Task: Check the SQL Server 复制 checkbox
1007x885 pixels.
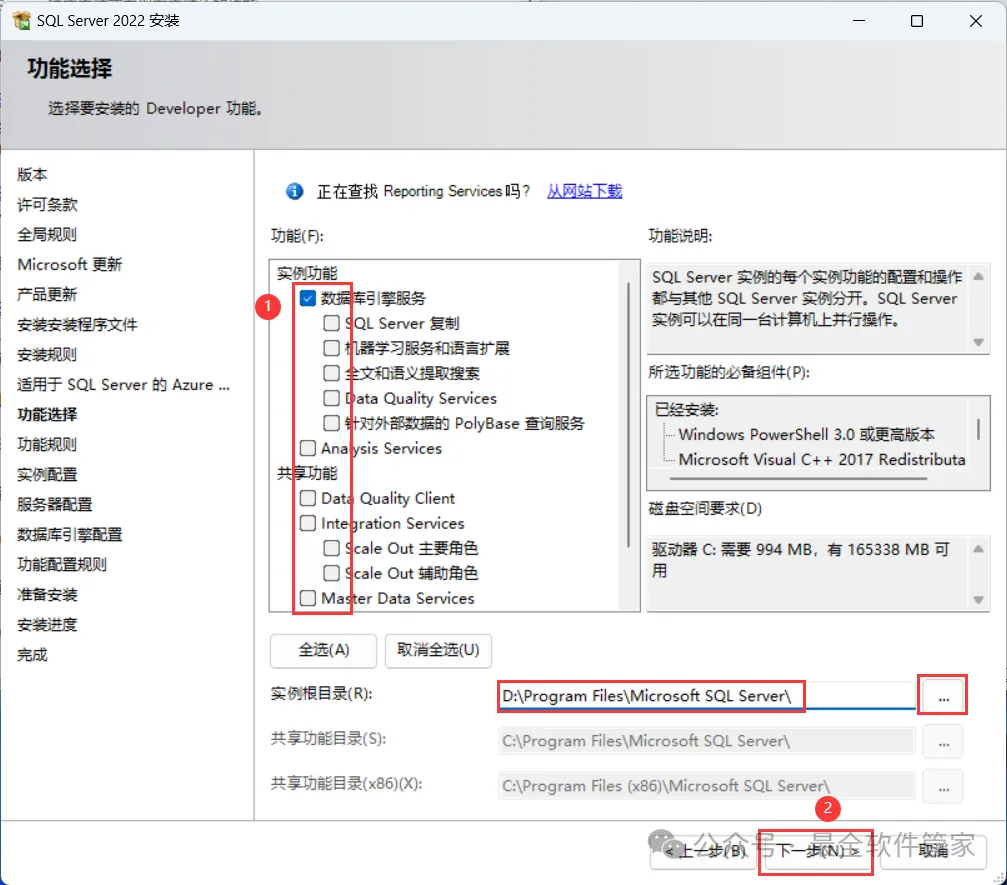Action: [331, 323]
